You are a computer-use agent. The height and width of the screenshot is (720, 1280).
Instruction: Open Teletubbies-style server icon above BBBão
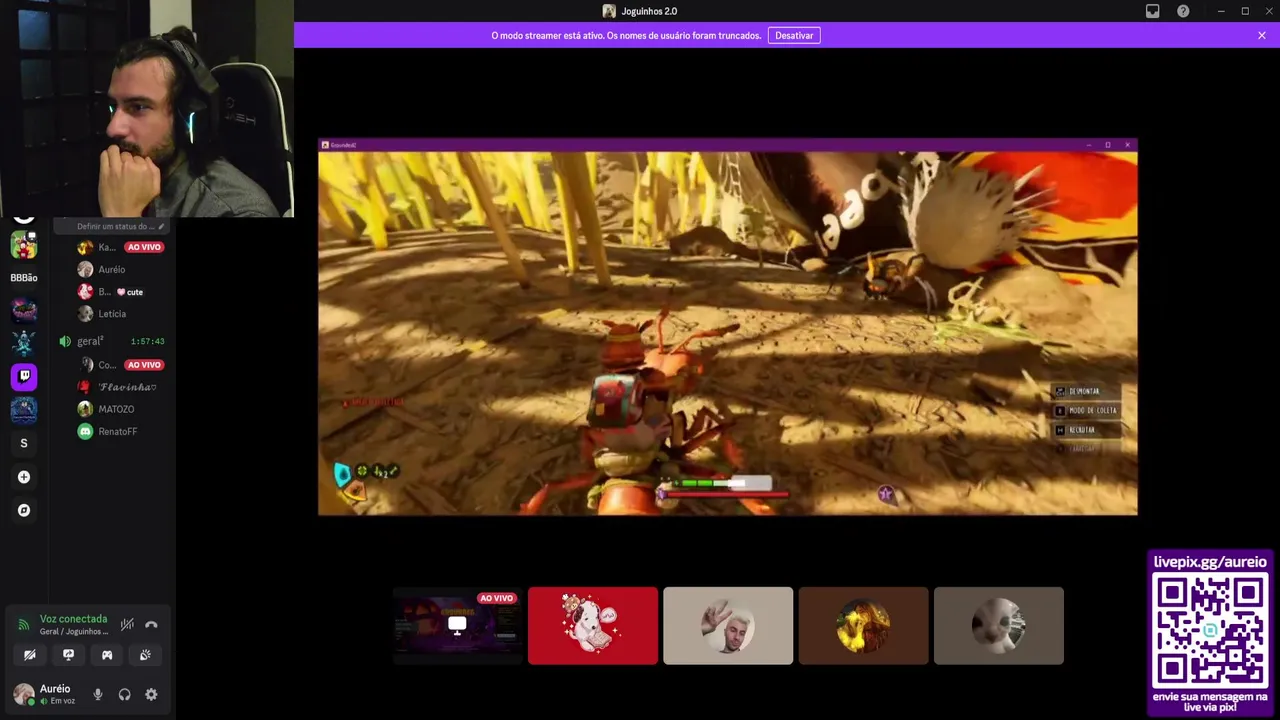pyautogui.click(x=24, y=244)
